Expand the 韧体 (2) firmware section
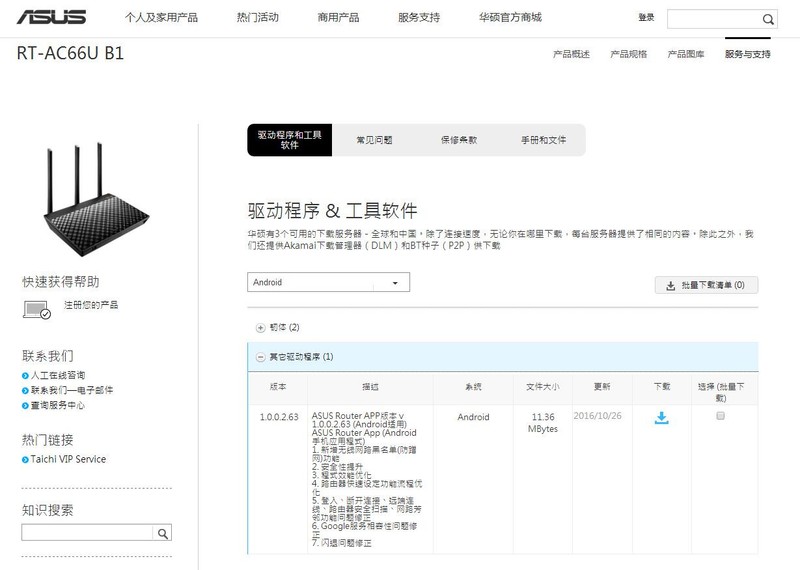The height and width of the screenshot is (570, 800). 260,328
